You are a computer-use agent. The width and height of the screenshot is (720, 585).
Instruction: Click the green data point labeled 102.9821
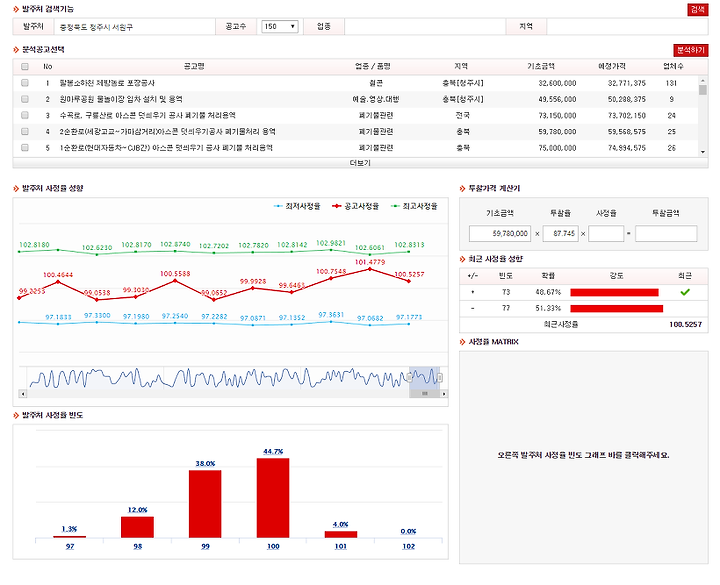tap(331, 250)
